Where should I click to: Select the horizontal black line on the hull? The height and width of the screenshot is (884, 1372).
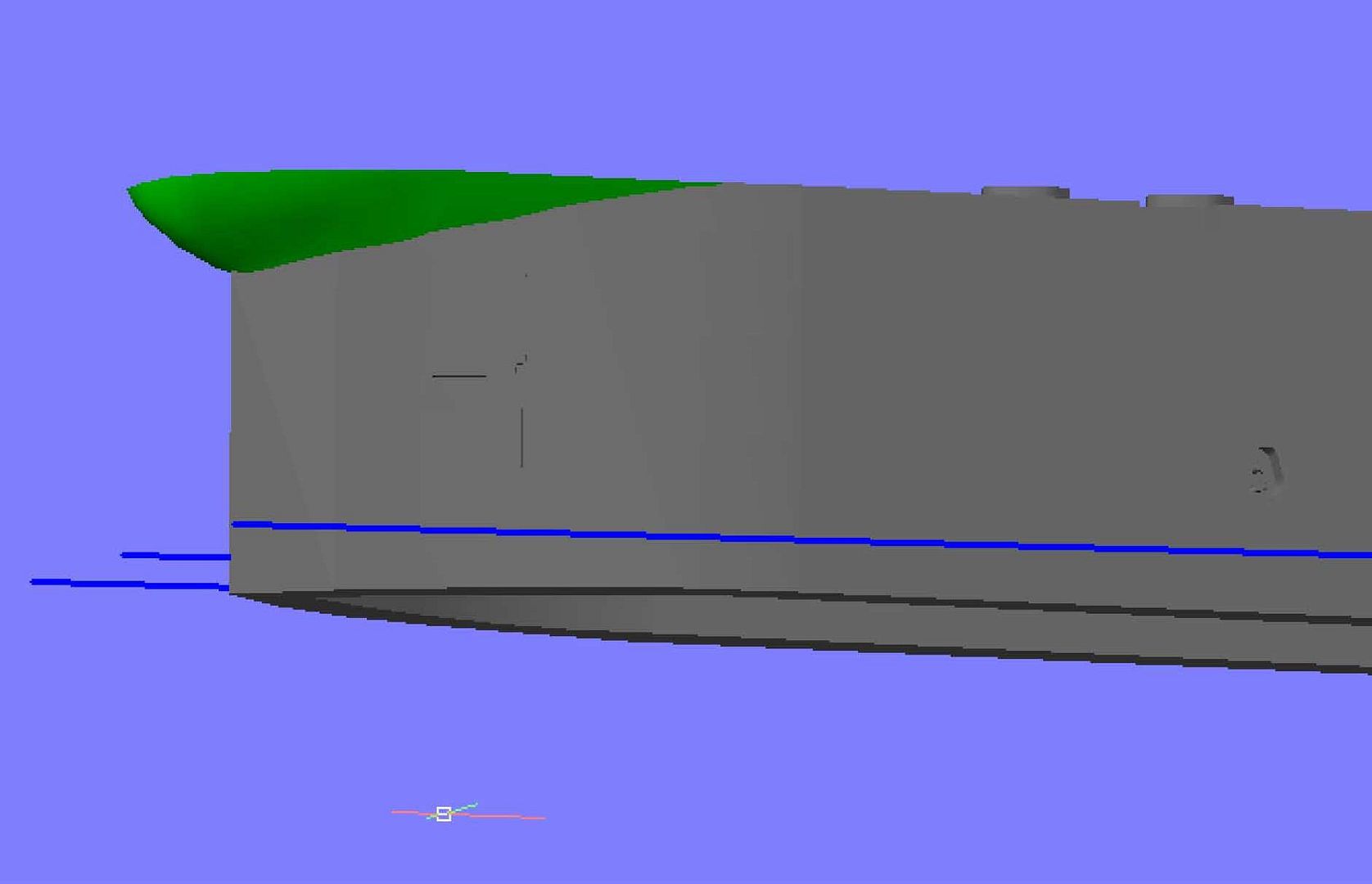click(458, 376)
